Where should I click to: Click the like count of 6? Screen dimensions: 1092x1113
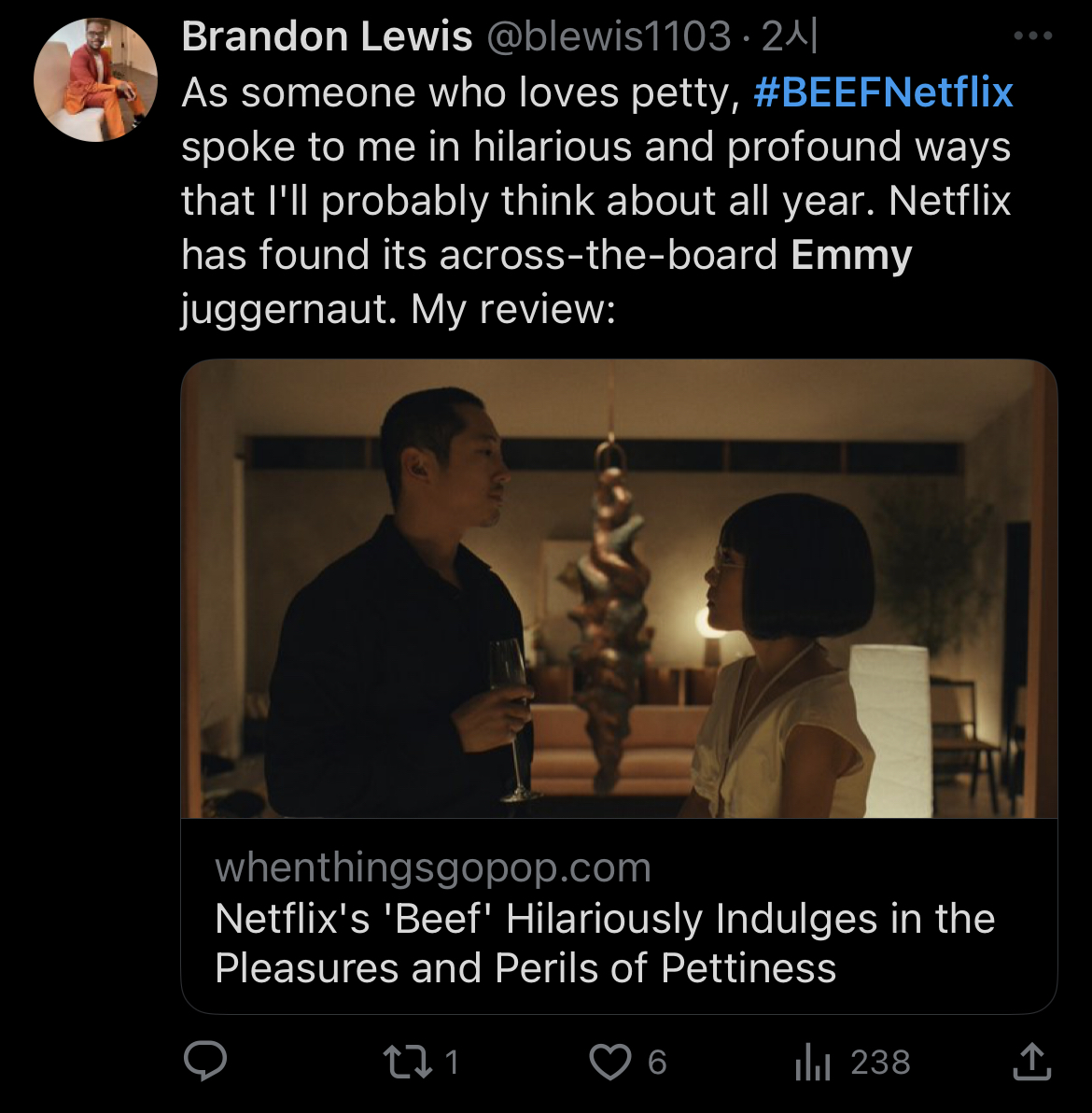pos(657,1062)
